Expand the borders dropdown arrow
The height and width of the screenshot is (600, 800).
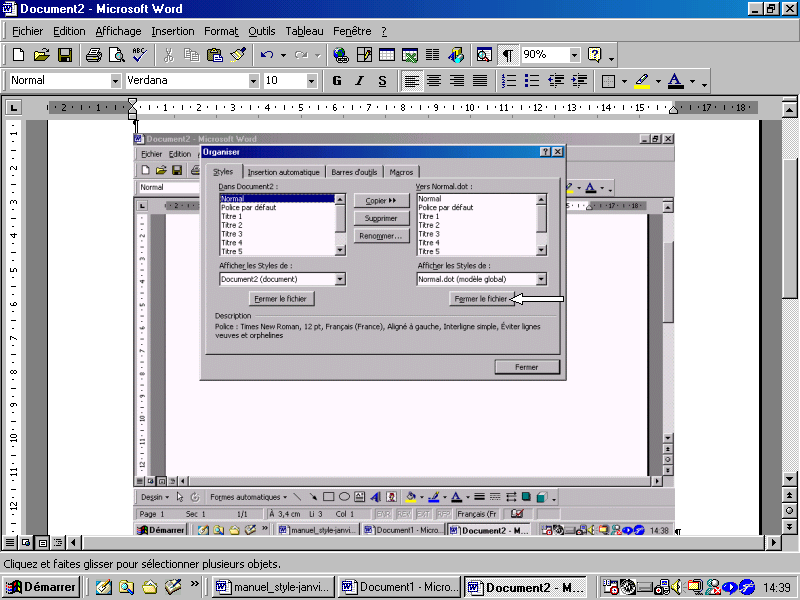pos(624,81)
